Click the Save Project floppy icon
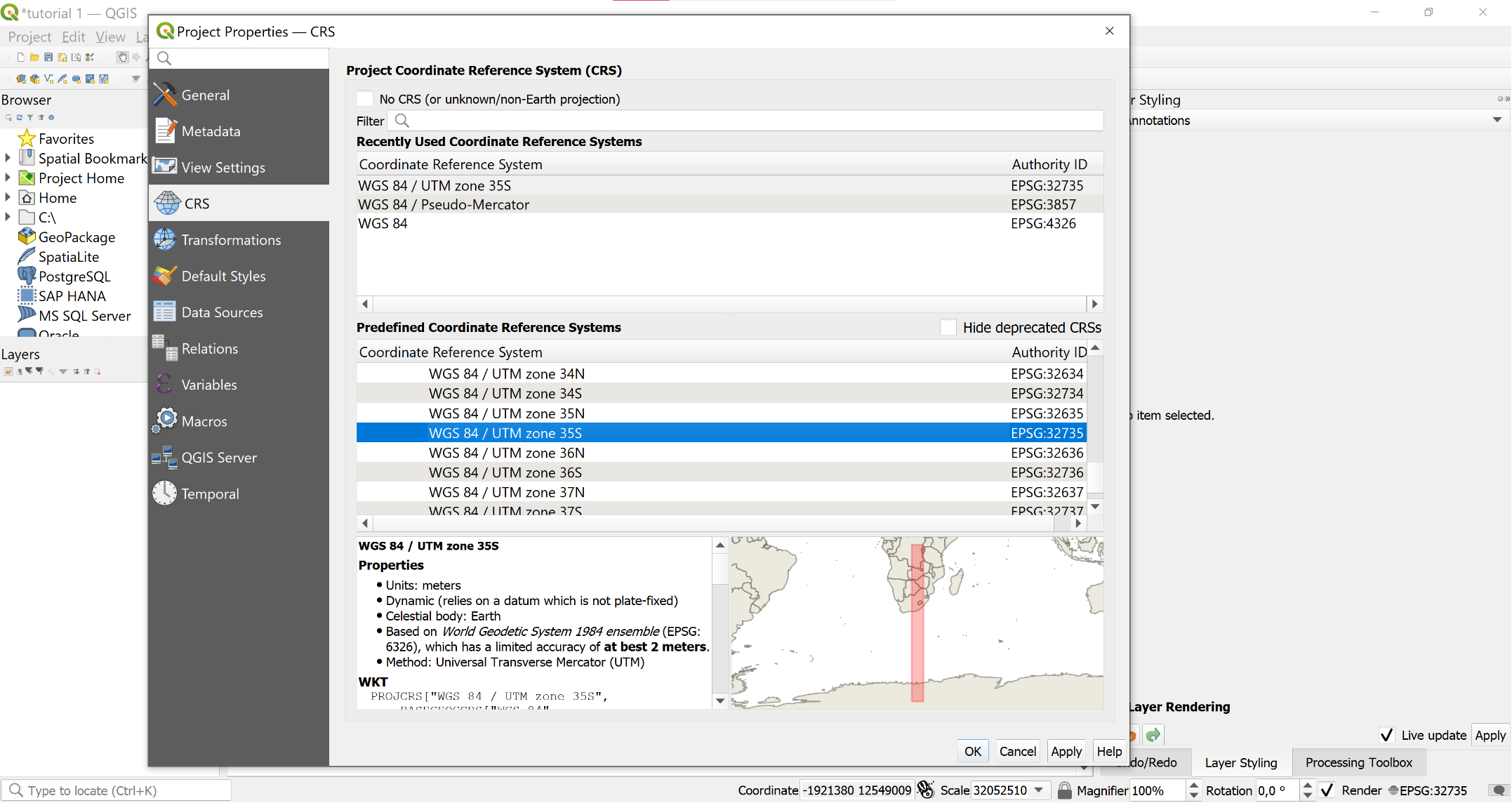1512x803 pixels. pyautogui.click(x=48, y=58)
